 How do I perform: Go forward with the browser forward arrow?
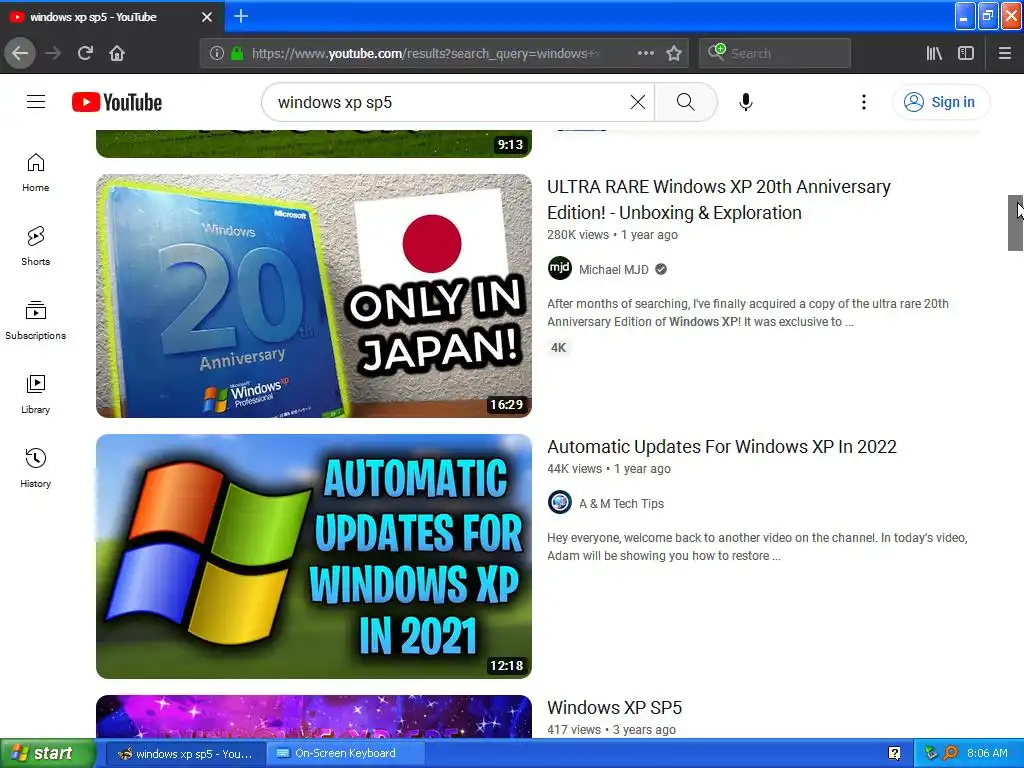[54, 53]
